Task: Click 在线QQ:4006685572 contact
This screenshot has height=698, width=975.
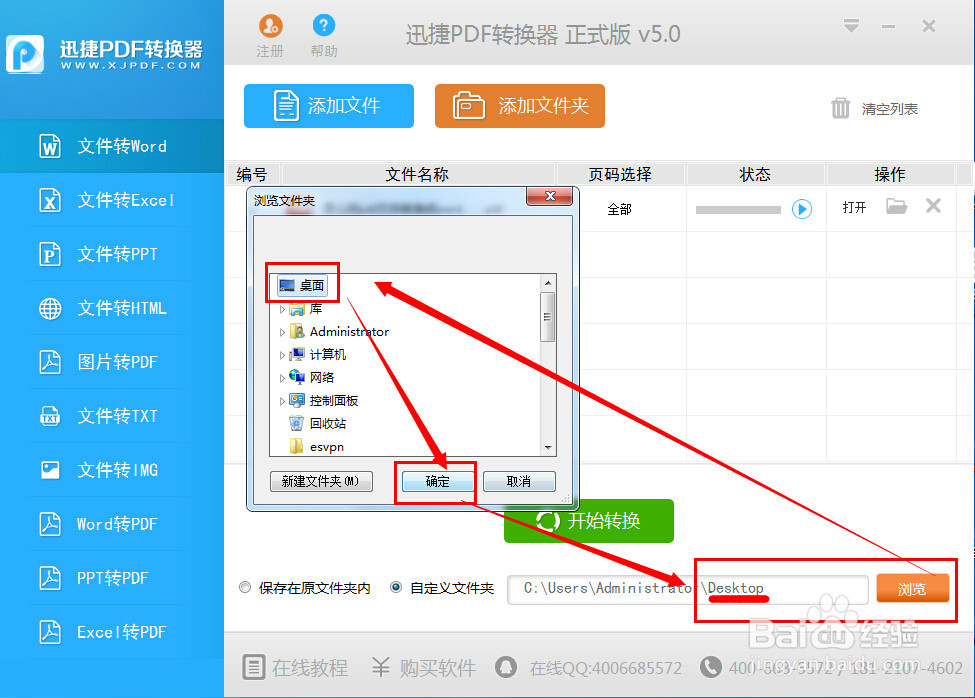Action: (x=588, y=668)
